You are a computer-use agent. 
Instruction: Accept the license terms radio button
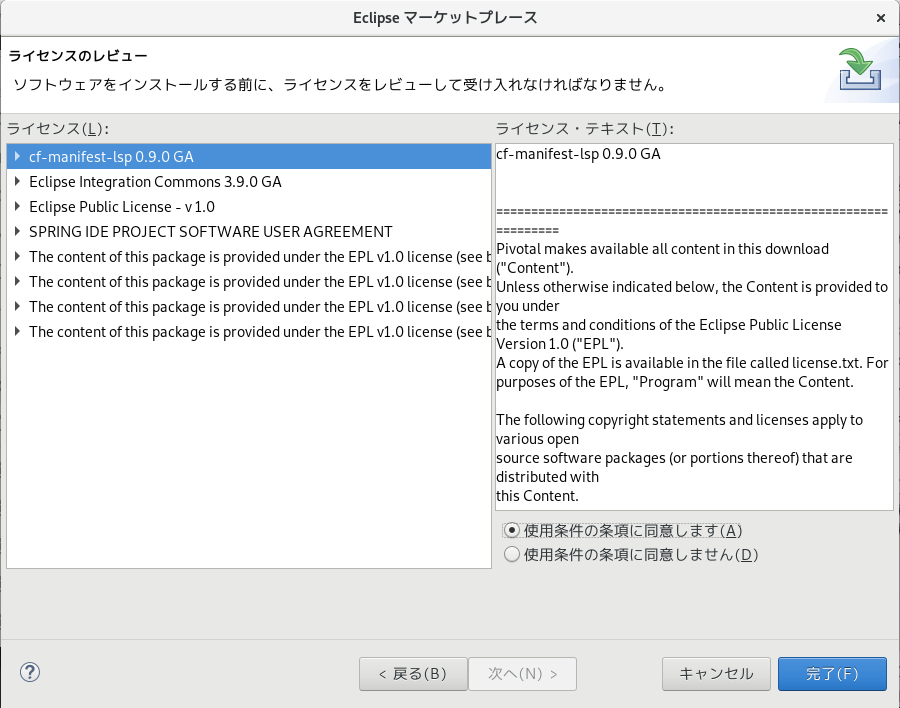pos(511,530)
